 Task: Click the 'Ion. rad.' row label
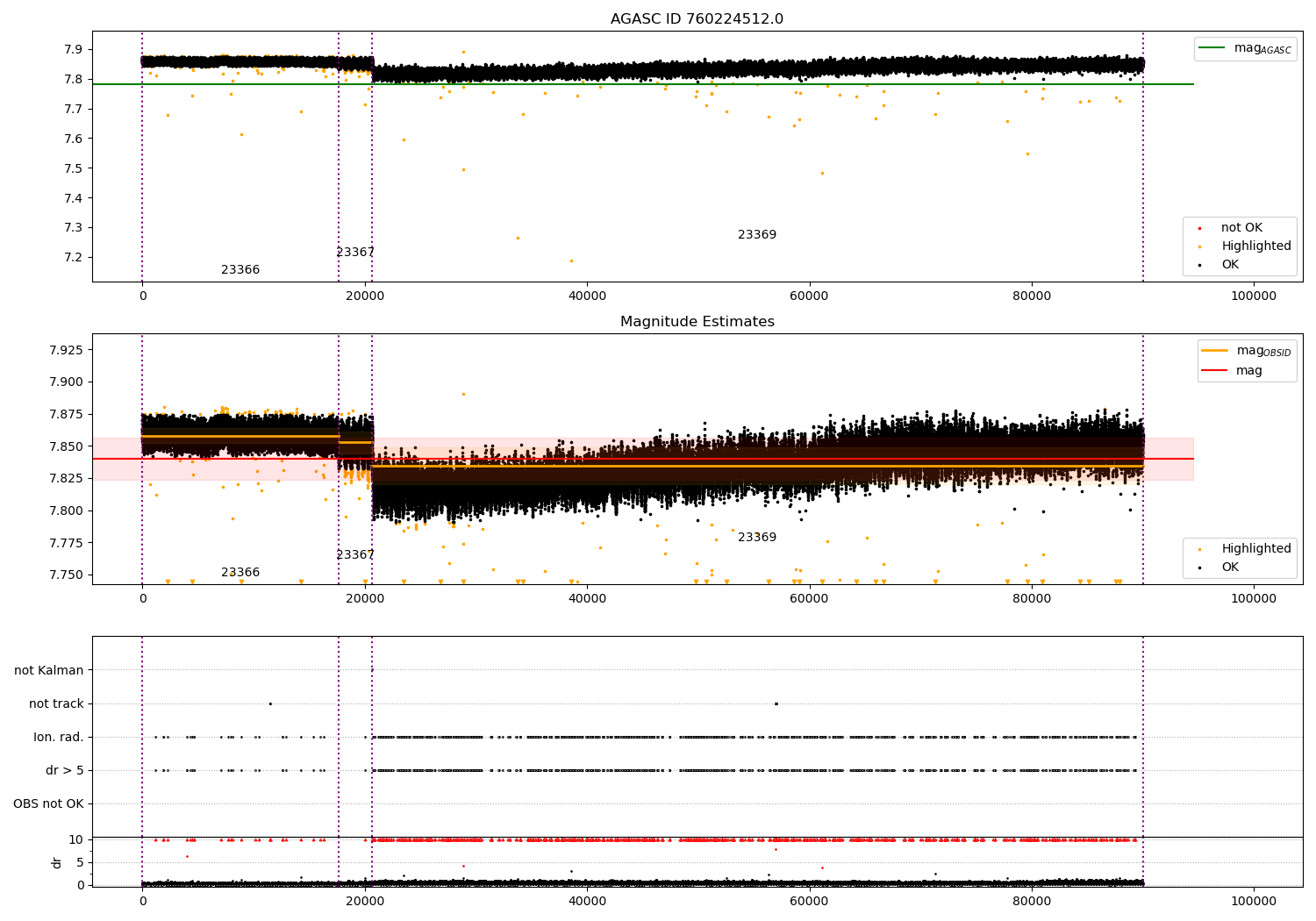[x=59, y=738]
